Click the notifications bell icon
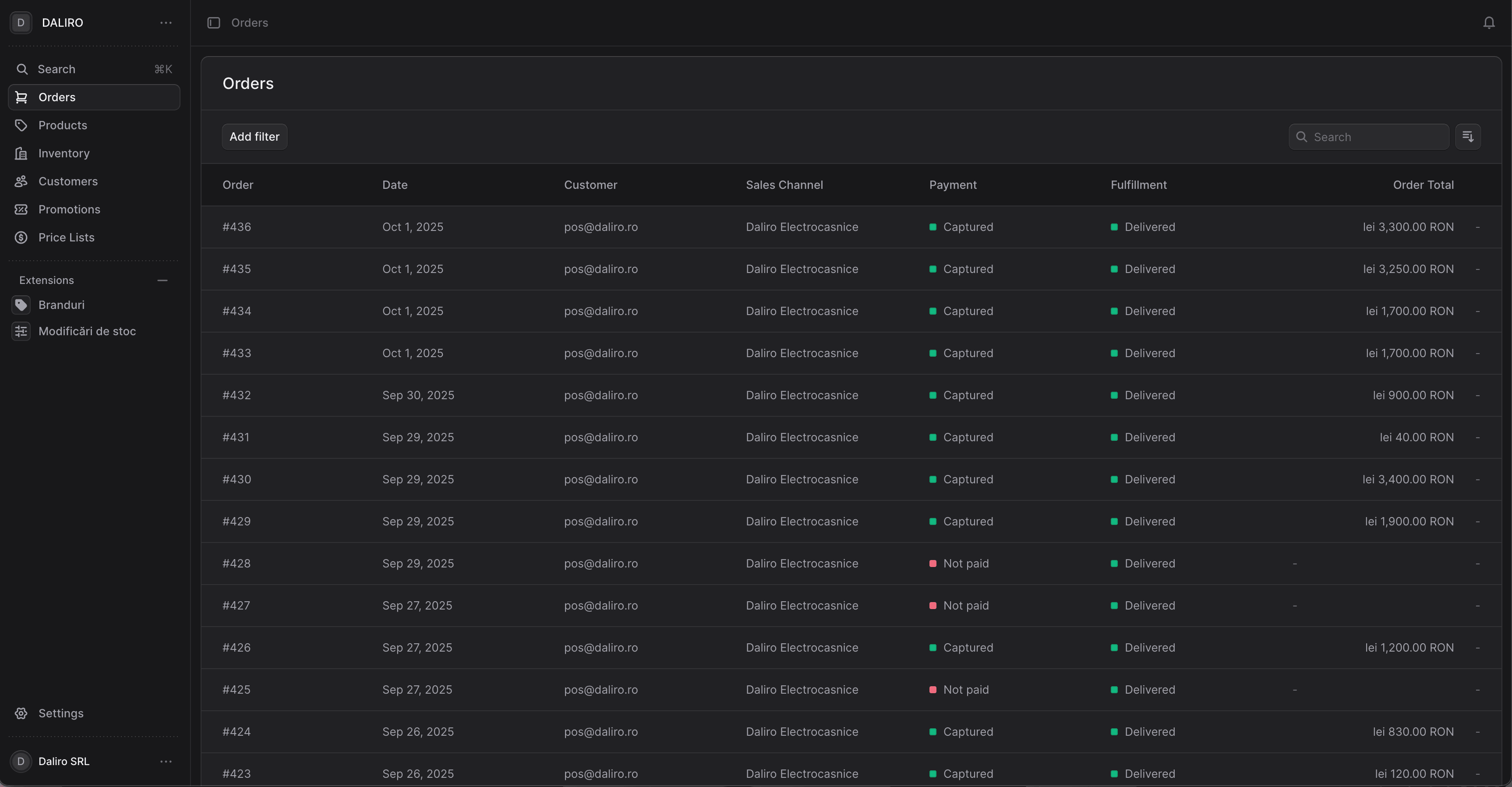 coord(1488,23)
